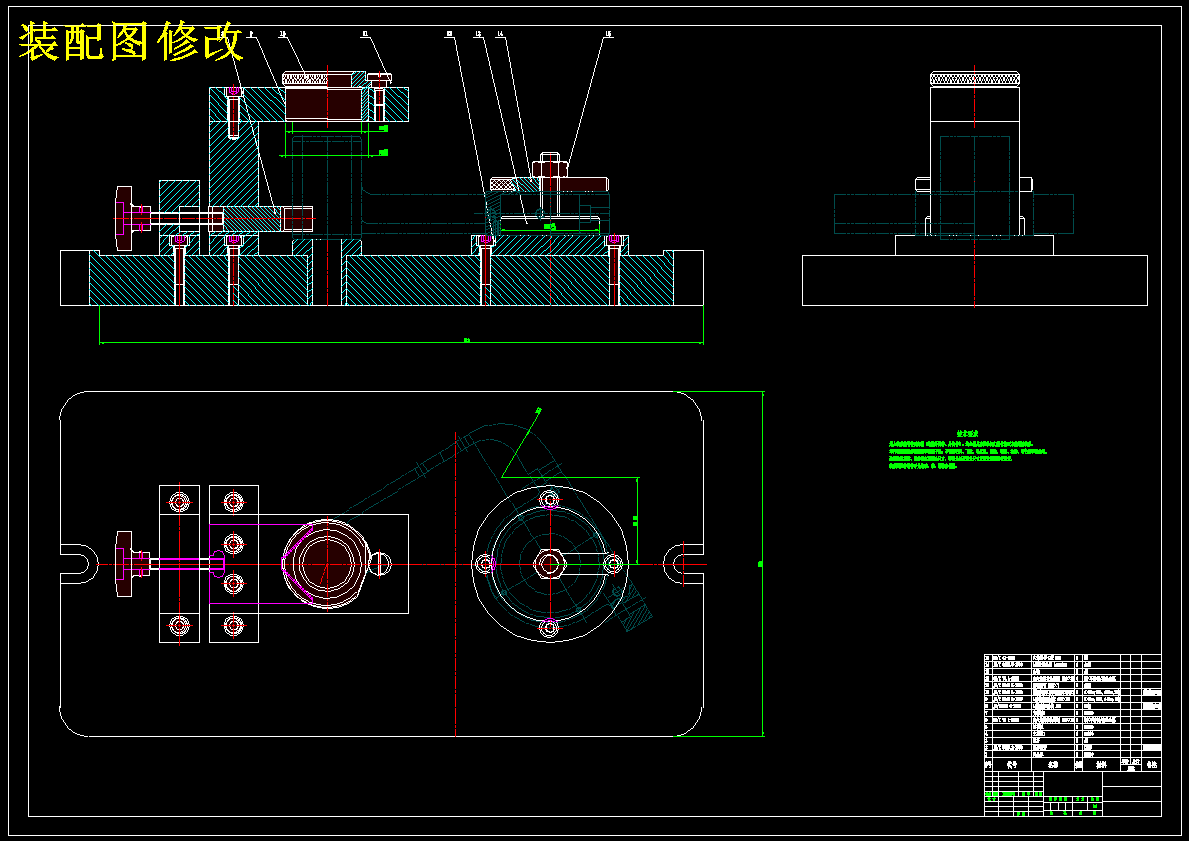1189x841 pixels.
Task: Click the parts list table in title block
Action: click(x=1072, y=712)
